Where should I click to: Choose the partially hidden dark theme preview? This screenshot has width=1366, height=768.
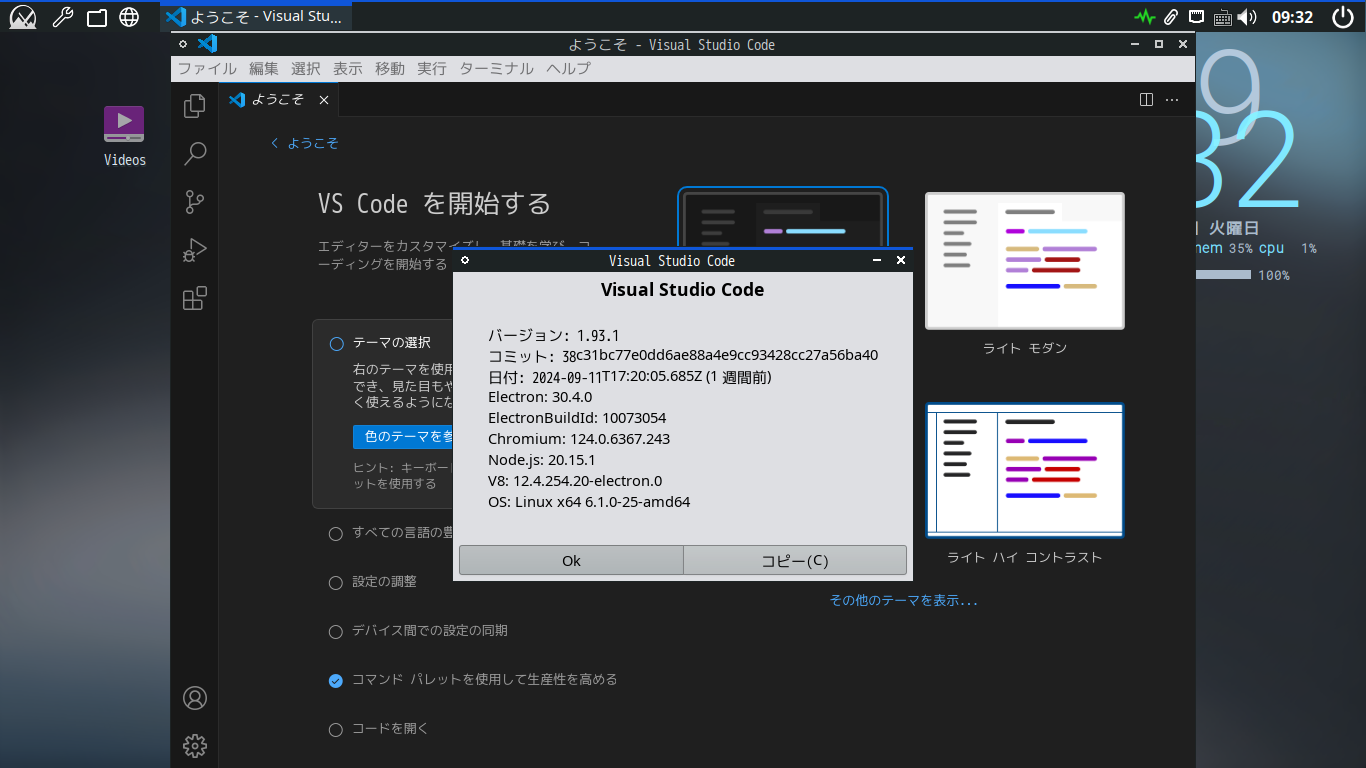point(783,217)
